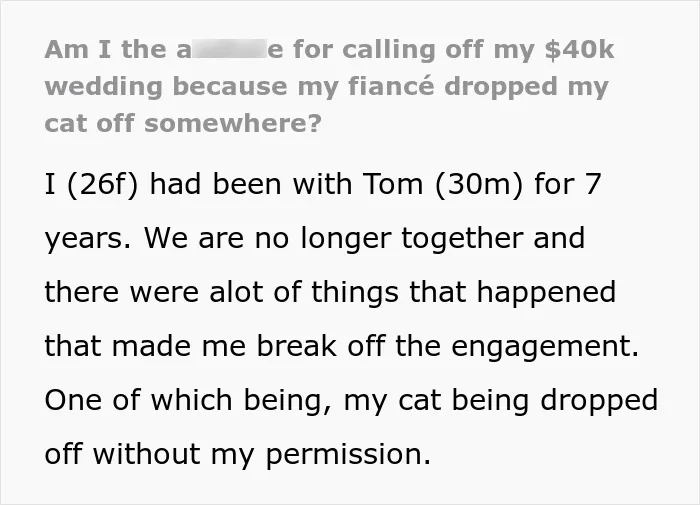Viewport: 700px width, 505px height.
Task: Click the blurred censored word in title
Action: coord(229,49)
